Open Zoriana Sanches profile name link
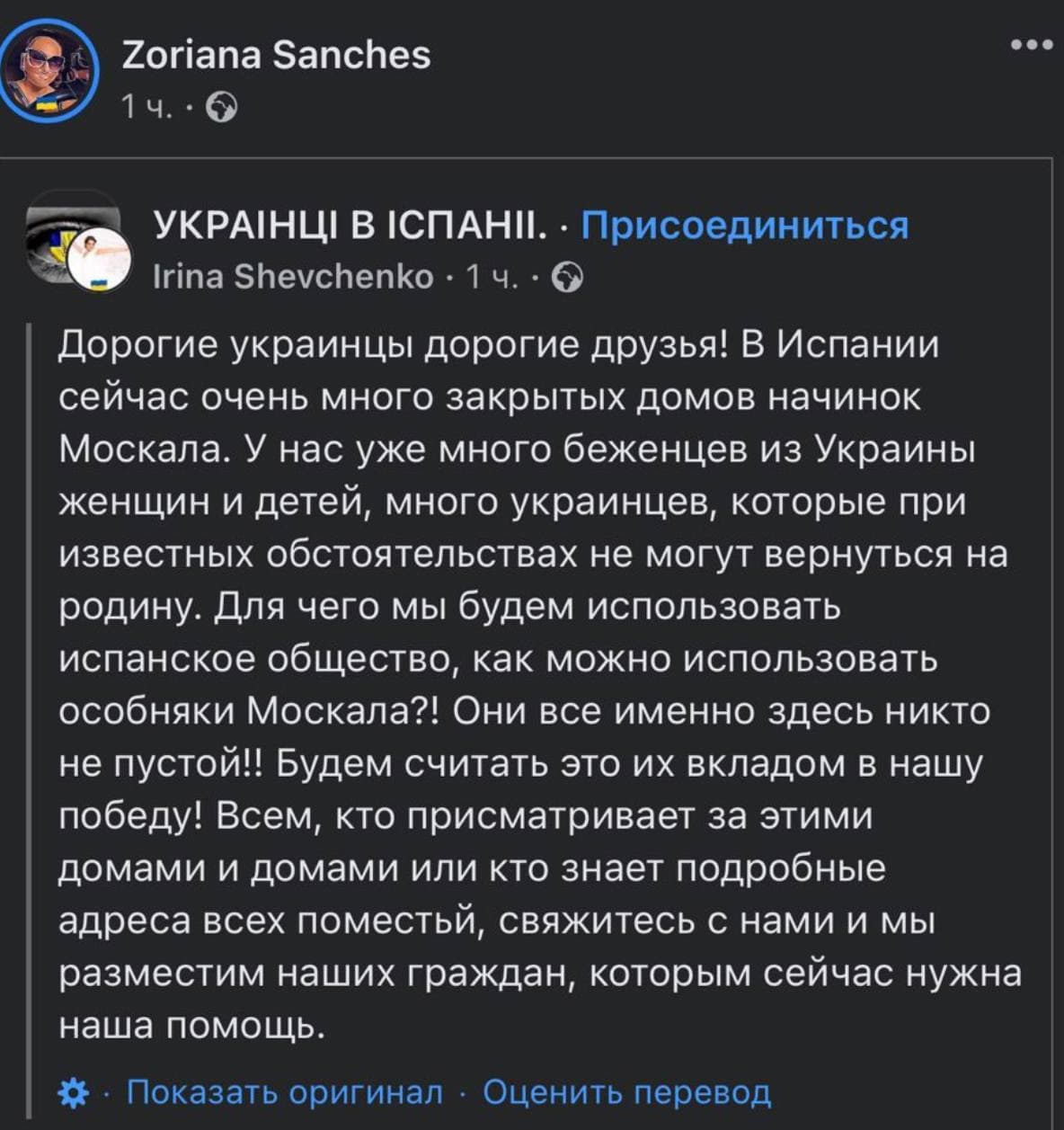1064x1130 pixels. (276, 55)
